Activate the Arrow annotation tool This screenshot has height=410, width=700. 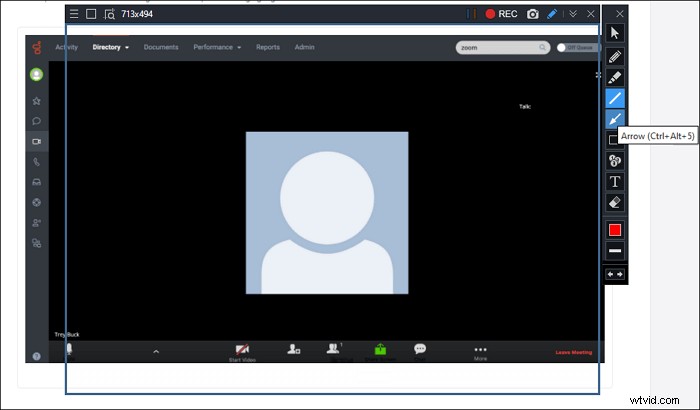point(615,119)
